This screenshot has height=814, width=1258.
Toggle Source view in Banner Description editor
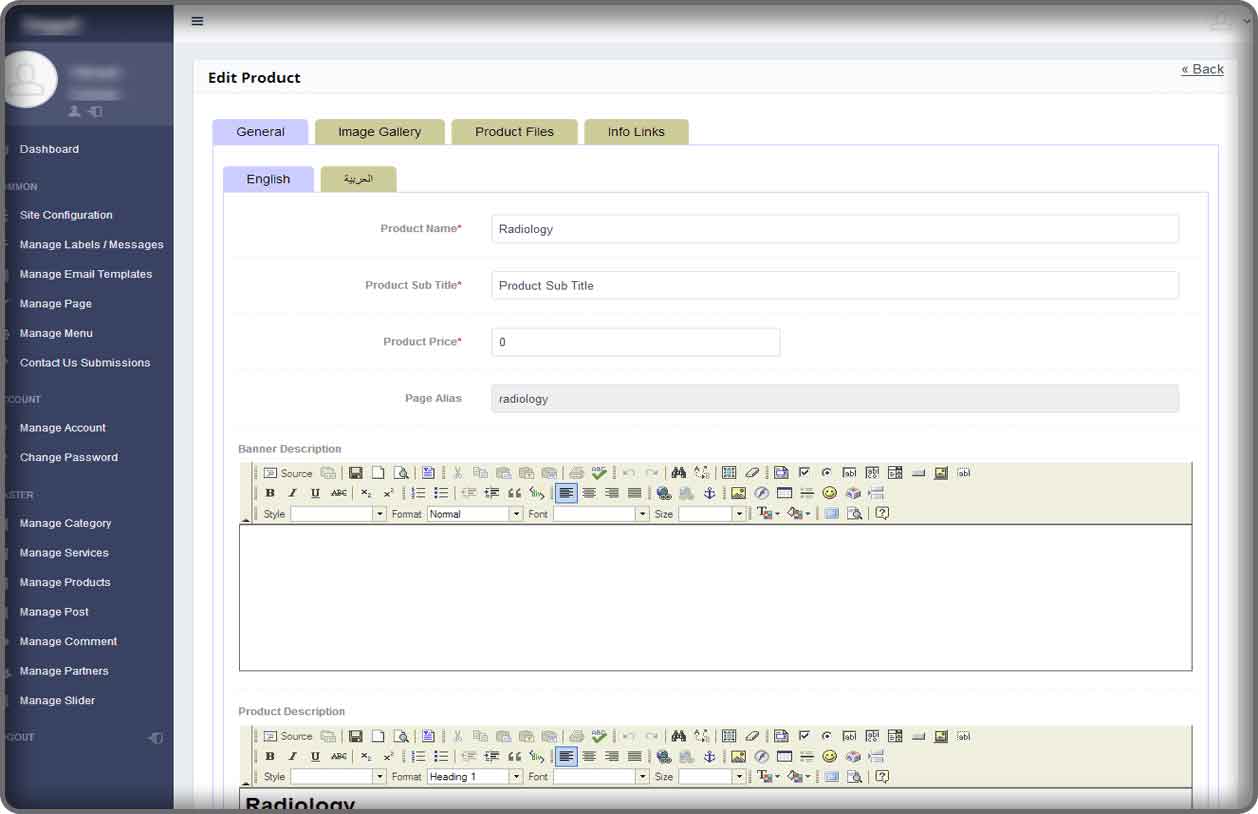click(x=288, y=473)
